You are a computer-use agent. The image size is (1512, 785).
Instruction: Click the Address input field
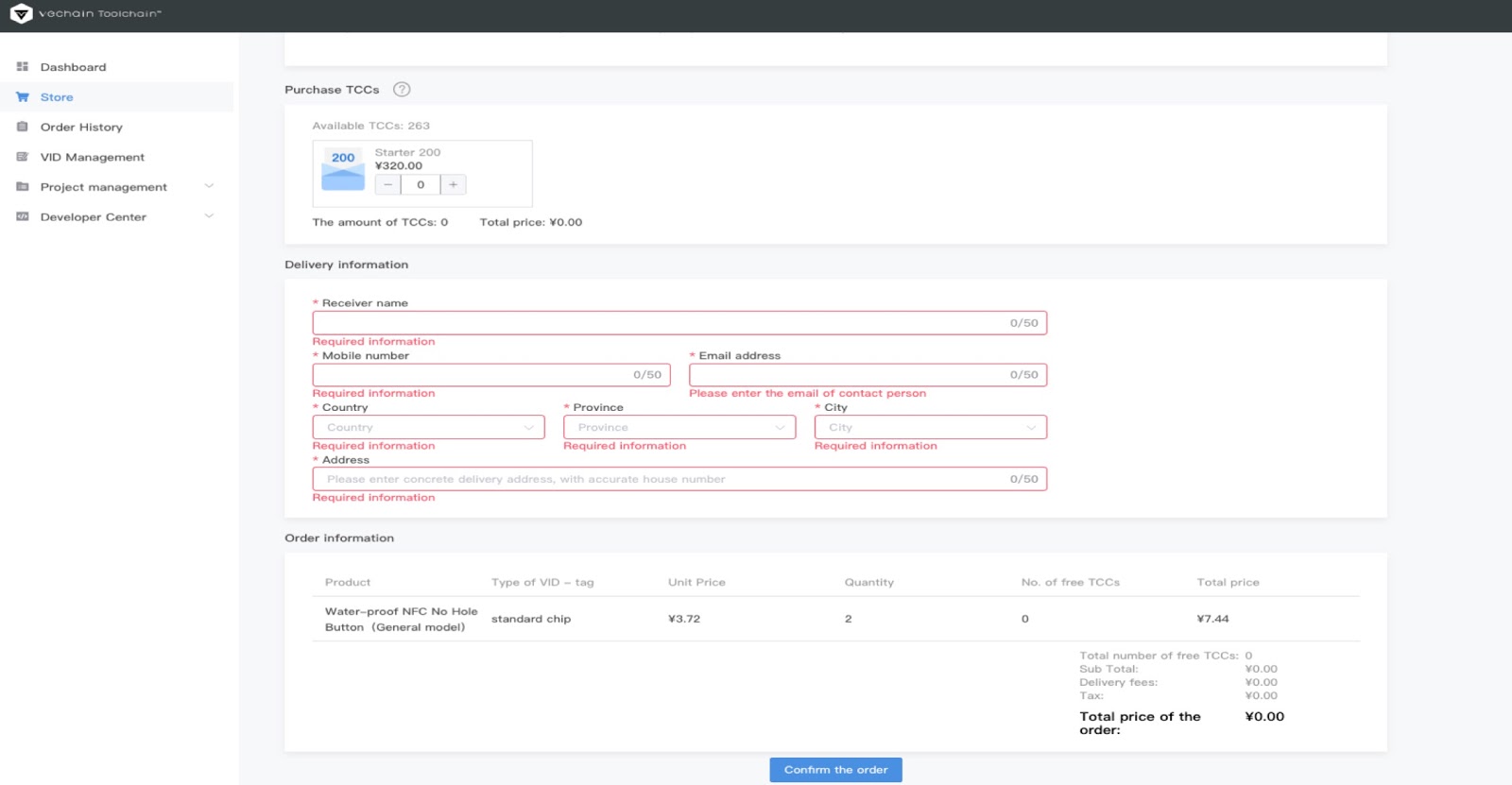[x=679, y=479]
